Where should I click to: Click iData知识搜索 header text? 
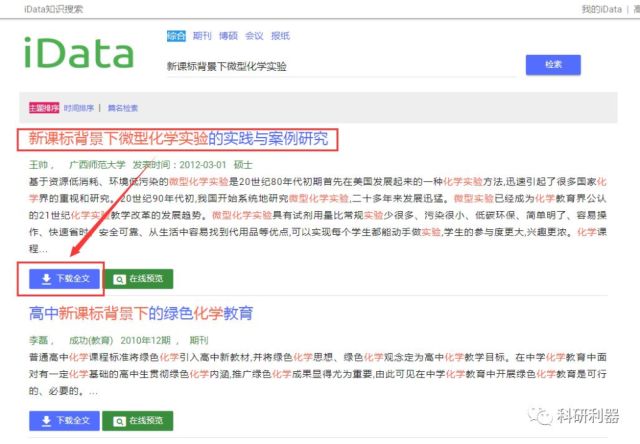[53, 9]
